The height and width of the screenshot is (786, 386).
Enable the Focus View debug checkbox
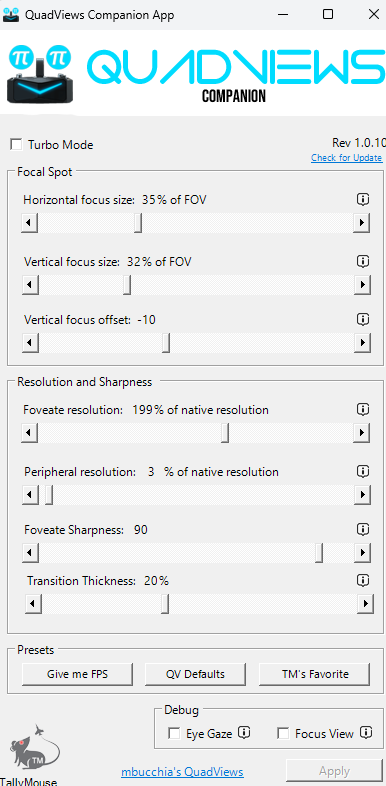[x=283, y=734]
